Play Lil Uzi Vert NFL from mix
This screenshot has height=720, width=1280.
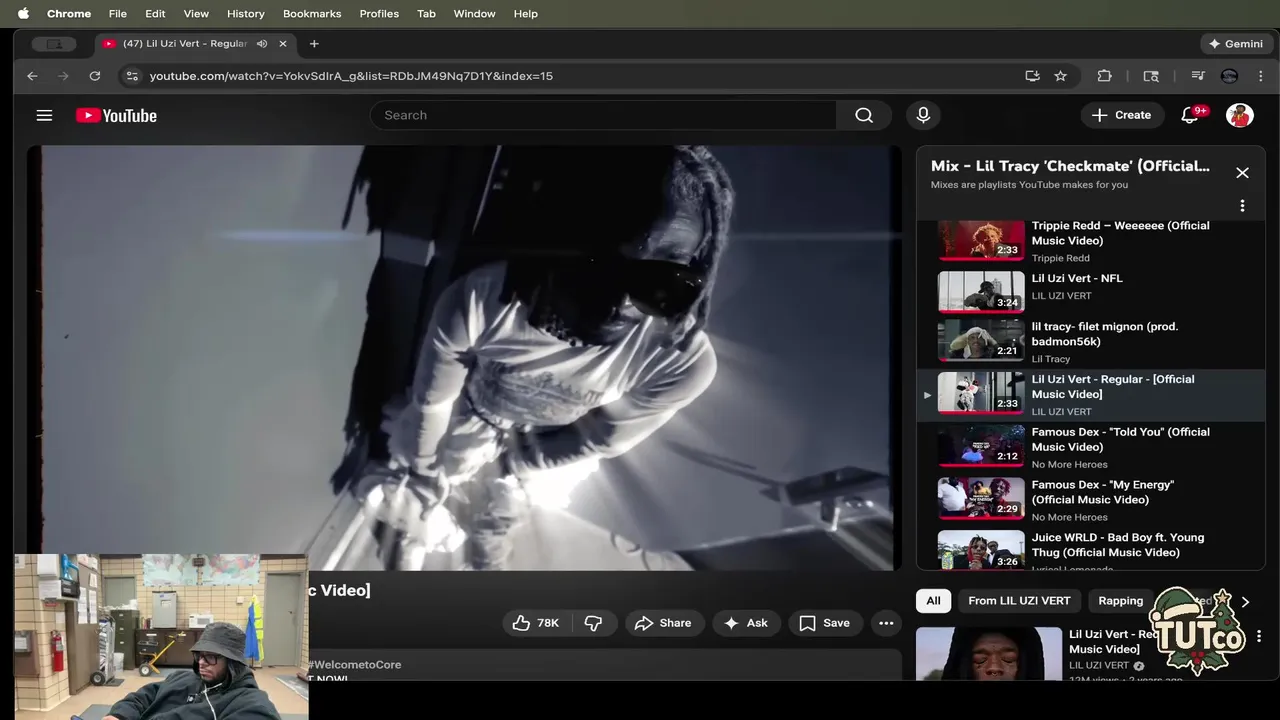1090,291
